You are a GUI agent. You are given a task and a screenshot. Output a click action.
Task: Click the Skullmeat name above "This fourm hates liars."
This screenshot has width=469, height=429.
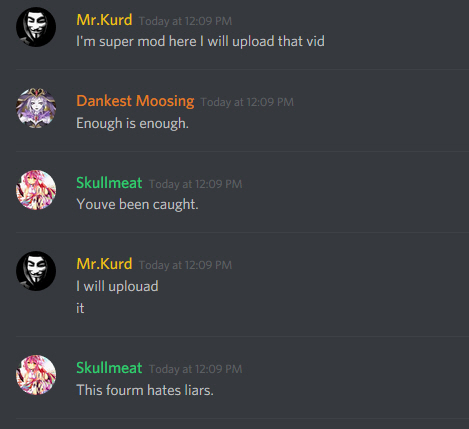tap(109, 368)
